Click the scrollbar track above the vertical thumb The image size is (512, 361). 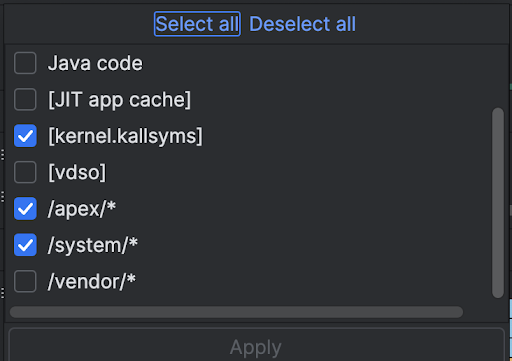498,77
